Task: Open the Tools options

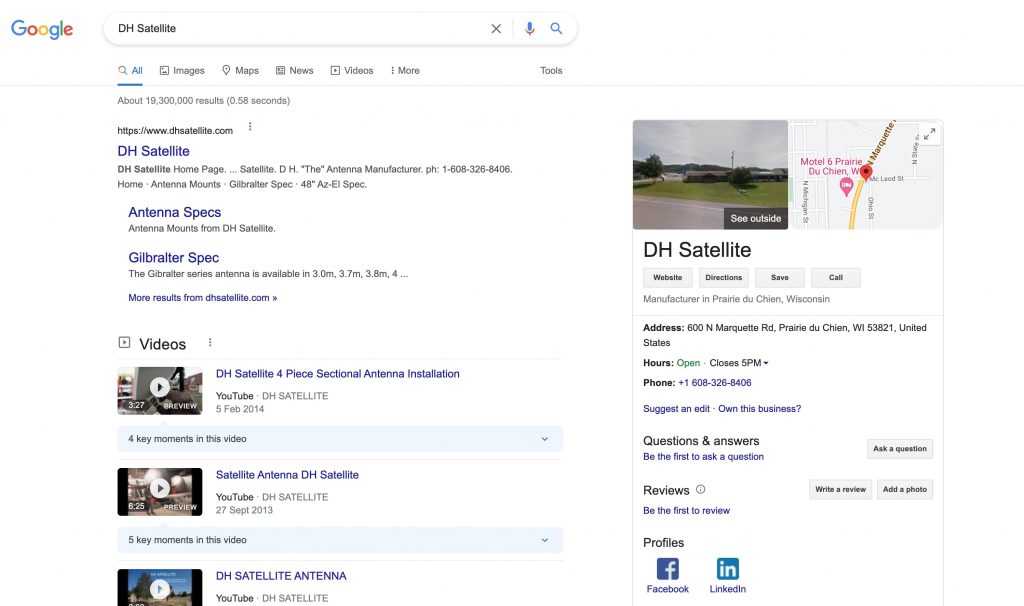Action: tap(551, 71)
